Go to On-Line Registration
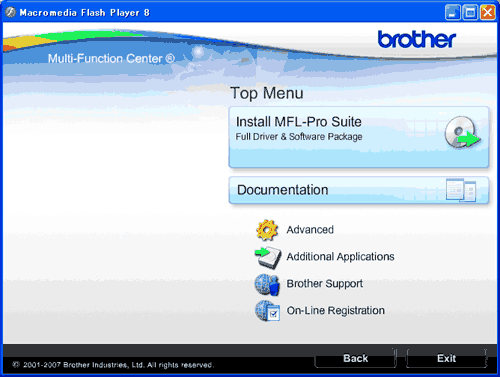This screenshot has width=500, height=377. (336, 311)
